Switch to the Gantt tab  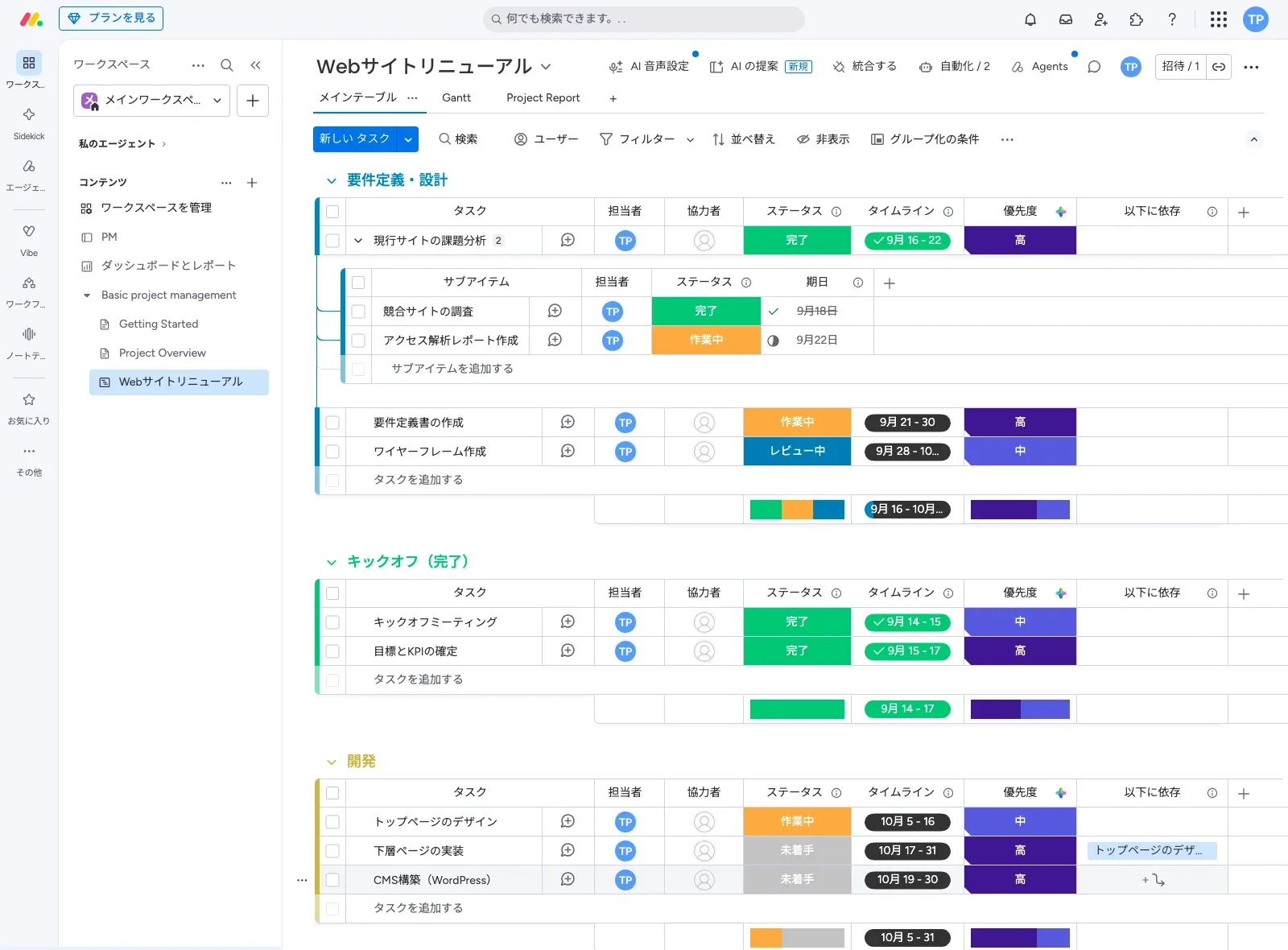tap(456, 97)
